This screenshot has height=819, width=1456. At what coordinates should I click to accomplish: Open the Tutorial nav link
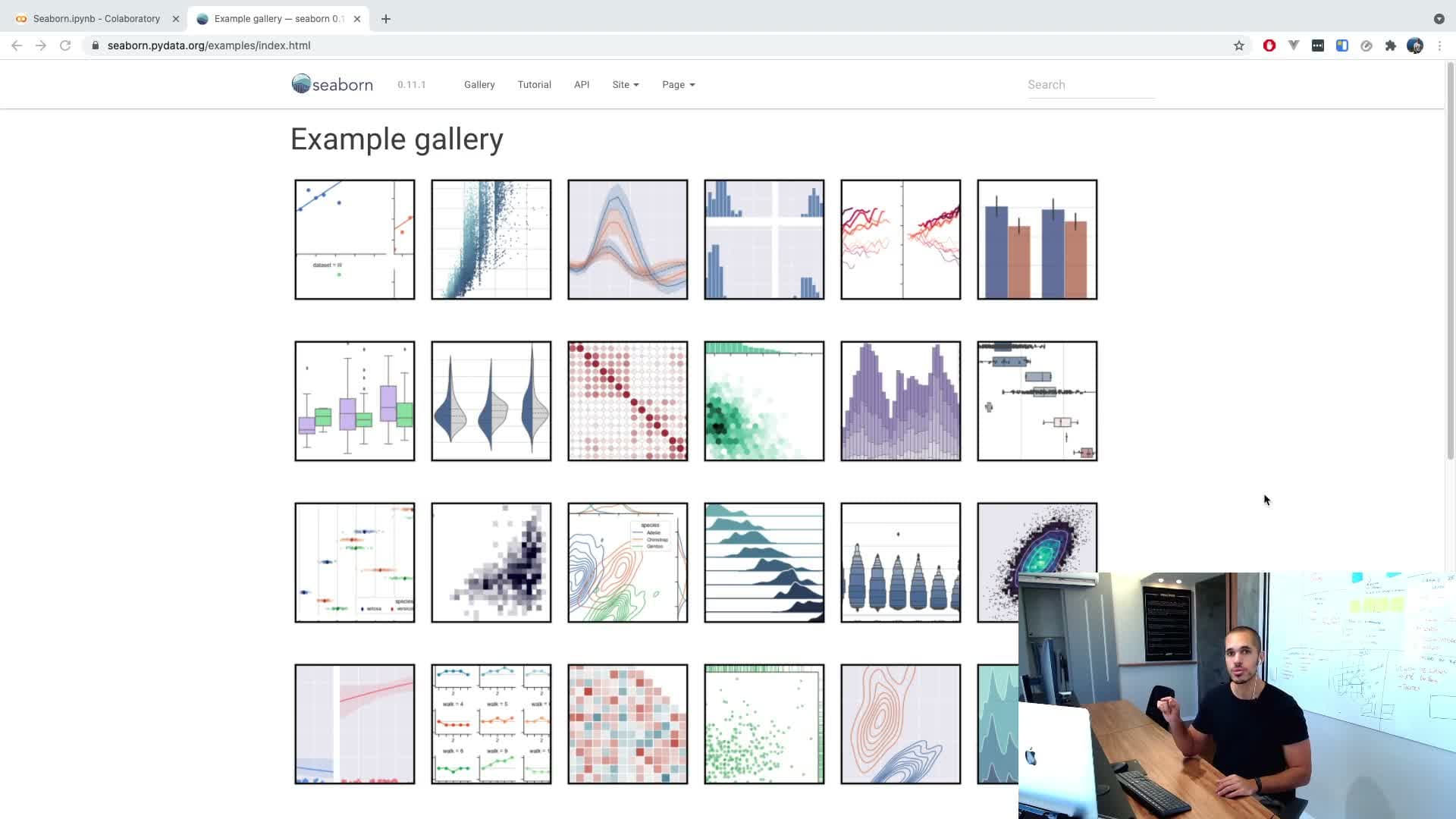coord(535,85)
